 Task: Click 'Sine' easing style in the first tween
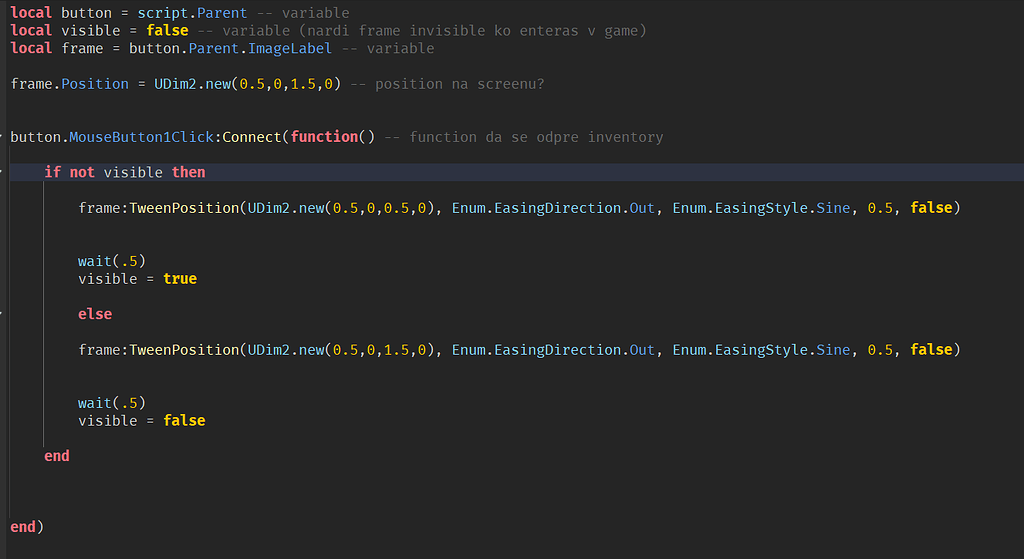833,208
